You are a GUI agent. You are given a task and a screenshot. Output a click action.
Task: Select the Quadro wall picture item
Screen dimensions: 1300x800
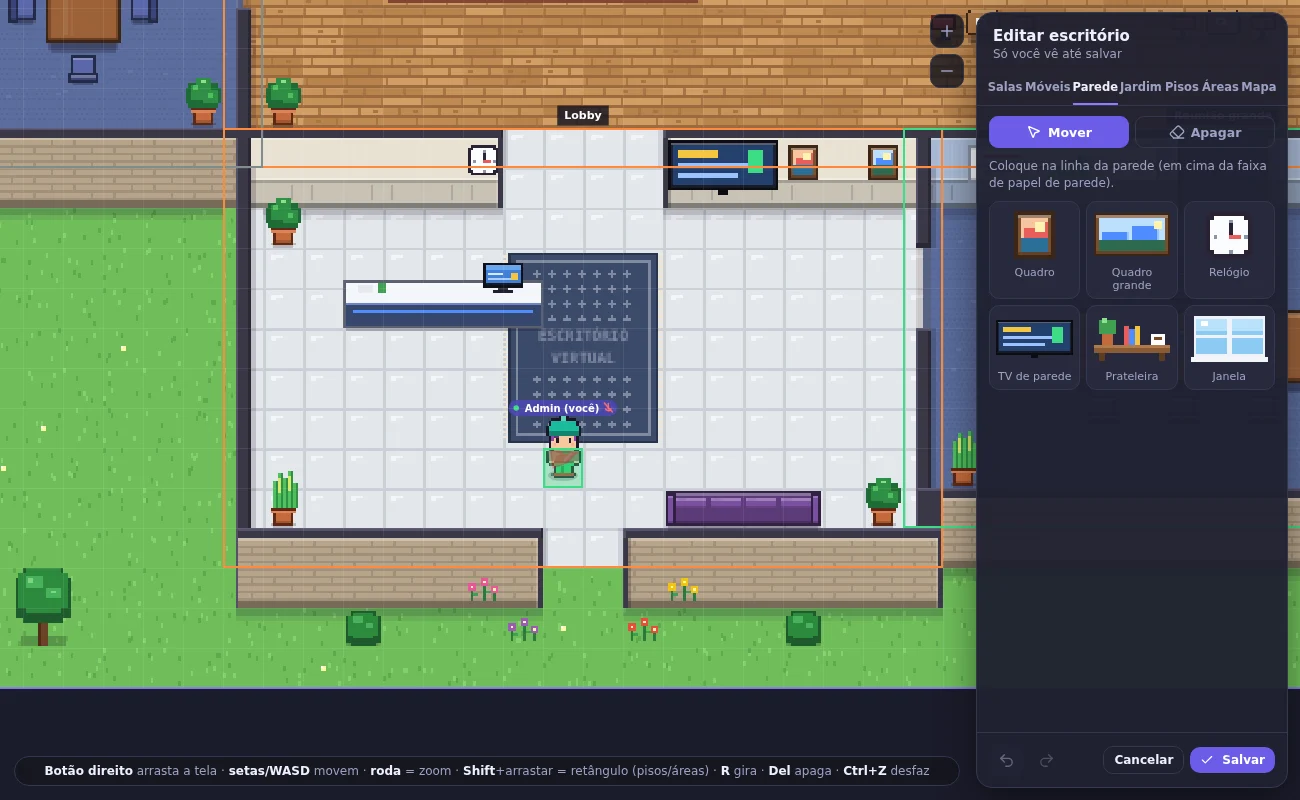tap(1034, 250)
